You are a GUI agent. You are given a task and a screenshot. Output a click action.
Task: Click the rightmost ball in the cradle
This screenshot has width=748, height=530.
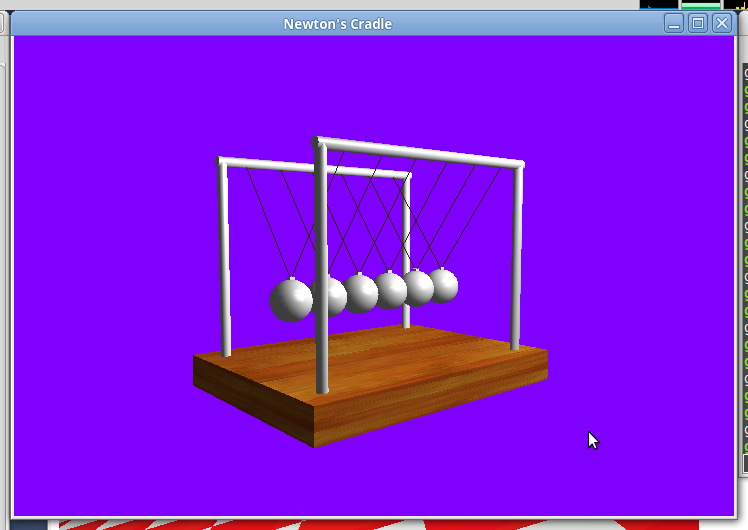click(x=444, y=286)
